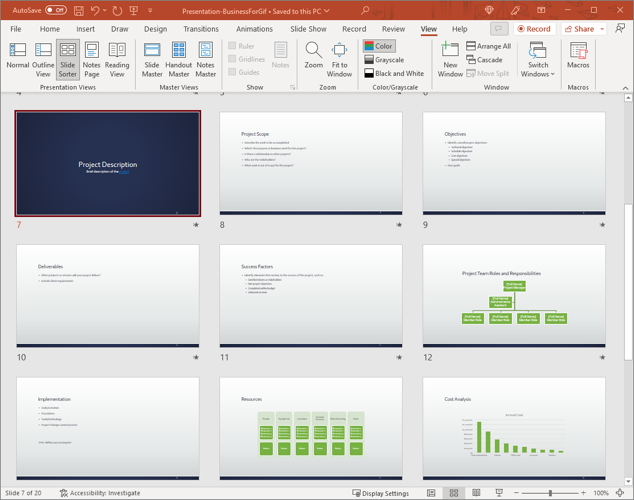The width and height of the screenshot is (634, 500).
Task: Click the zoom out minus button
Action: click(x=516, y=493)
